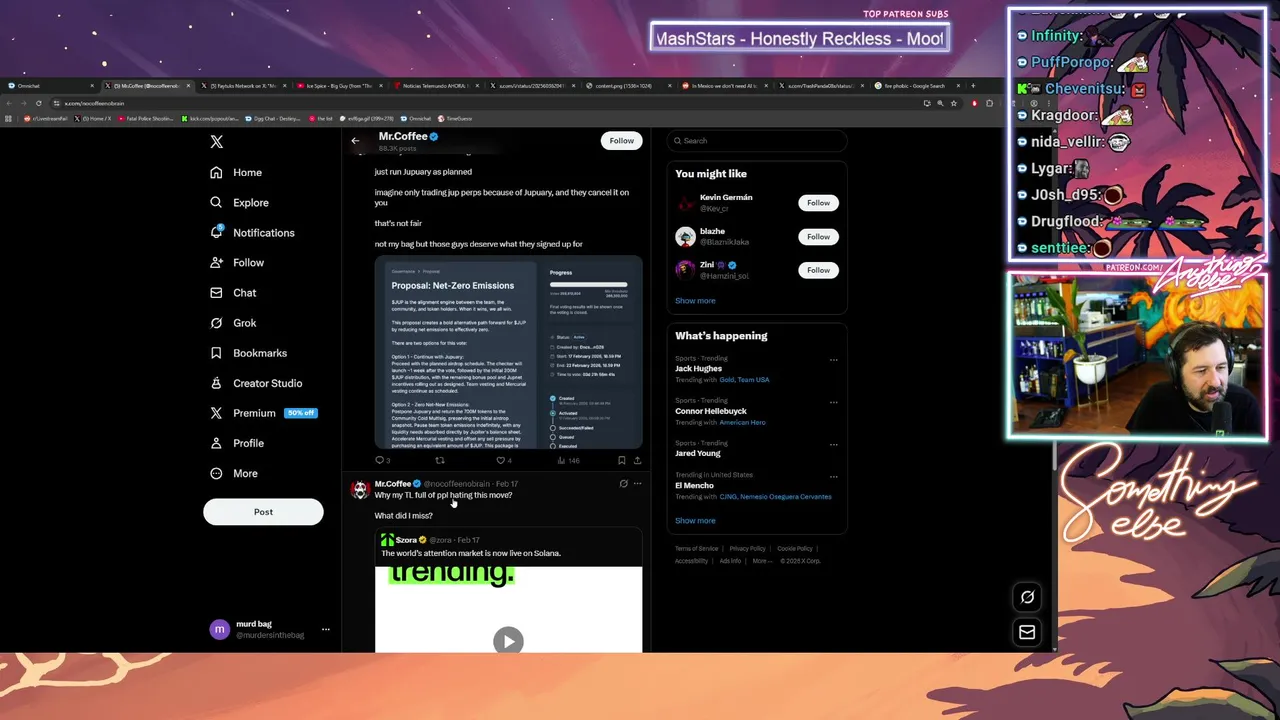1280x720 pixels.
Task: Bookmark the Jupuary tweet
Action: (x=621, y=460)
